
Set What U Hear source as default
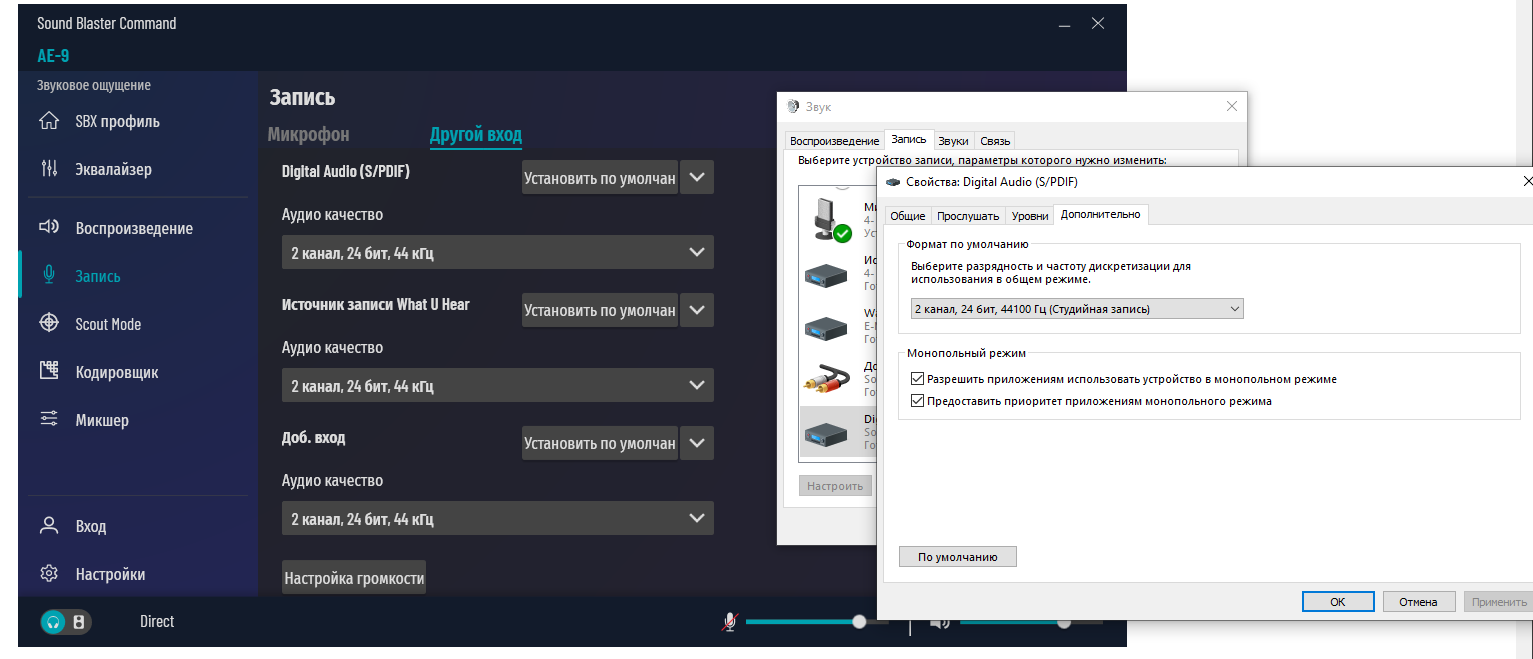[x=600, y=310]
